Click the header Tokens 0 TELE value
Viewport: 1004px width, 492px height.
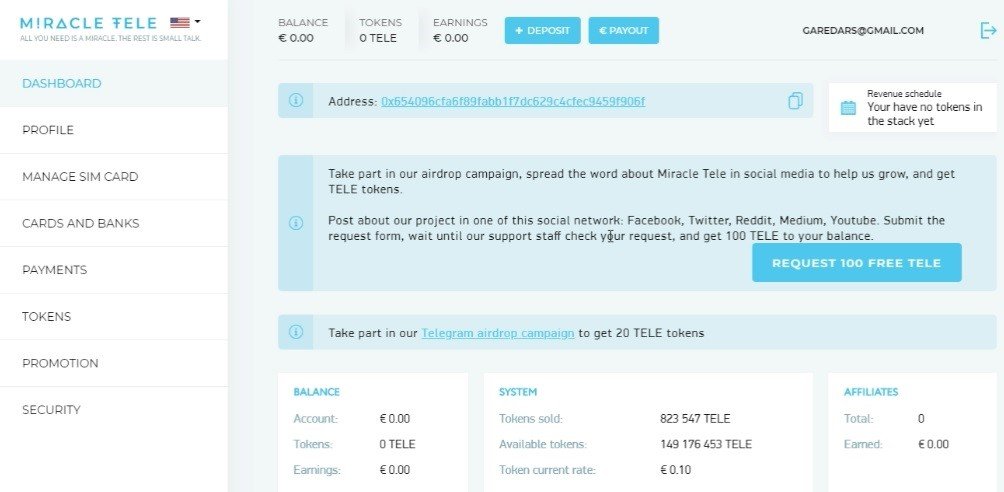(x=378, y=38)
